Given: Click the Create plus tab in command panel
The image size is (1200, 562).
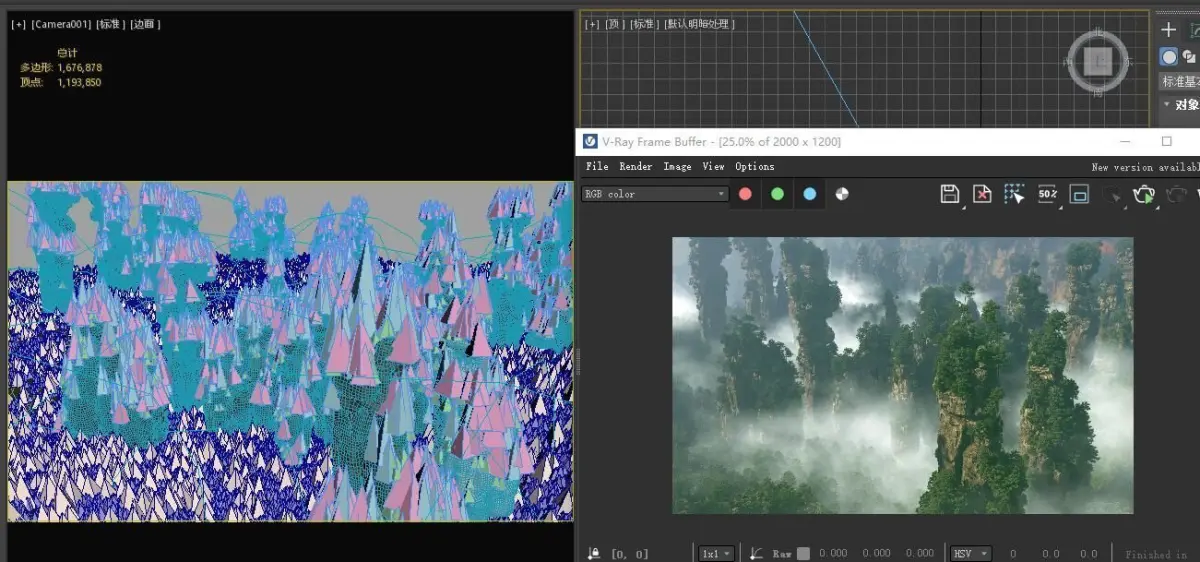Looking at the screenshot, I should point(1168,30).
